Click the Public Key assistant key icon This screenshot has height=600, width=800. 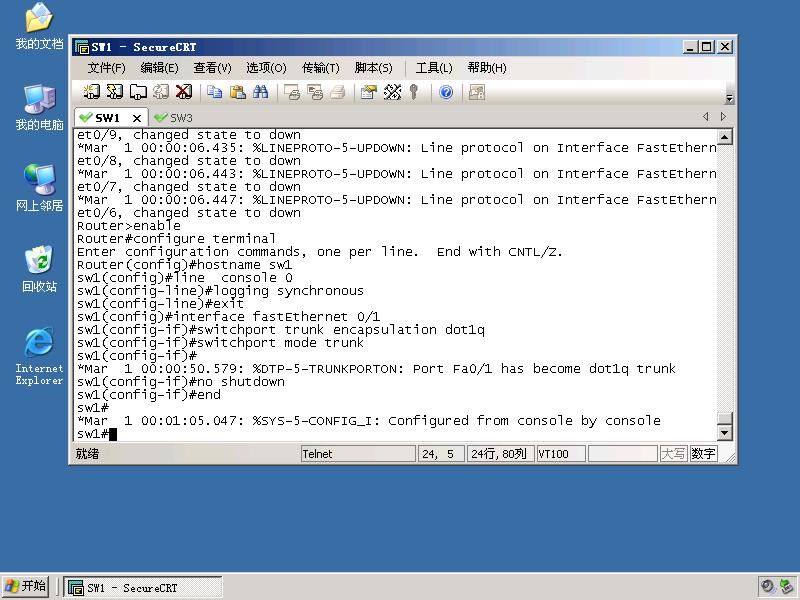(414, 92)
